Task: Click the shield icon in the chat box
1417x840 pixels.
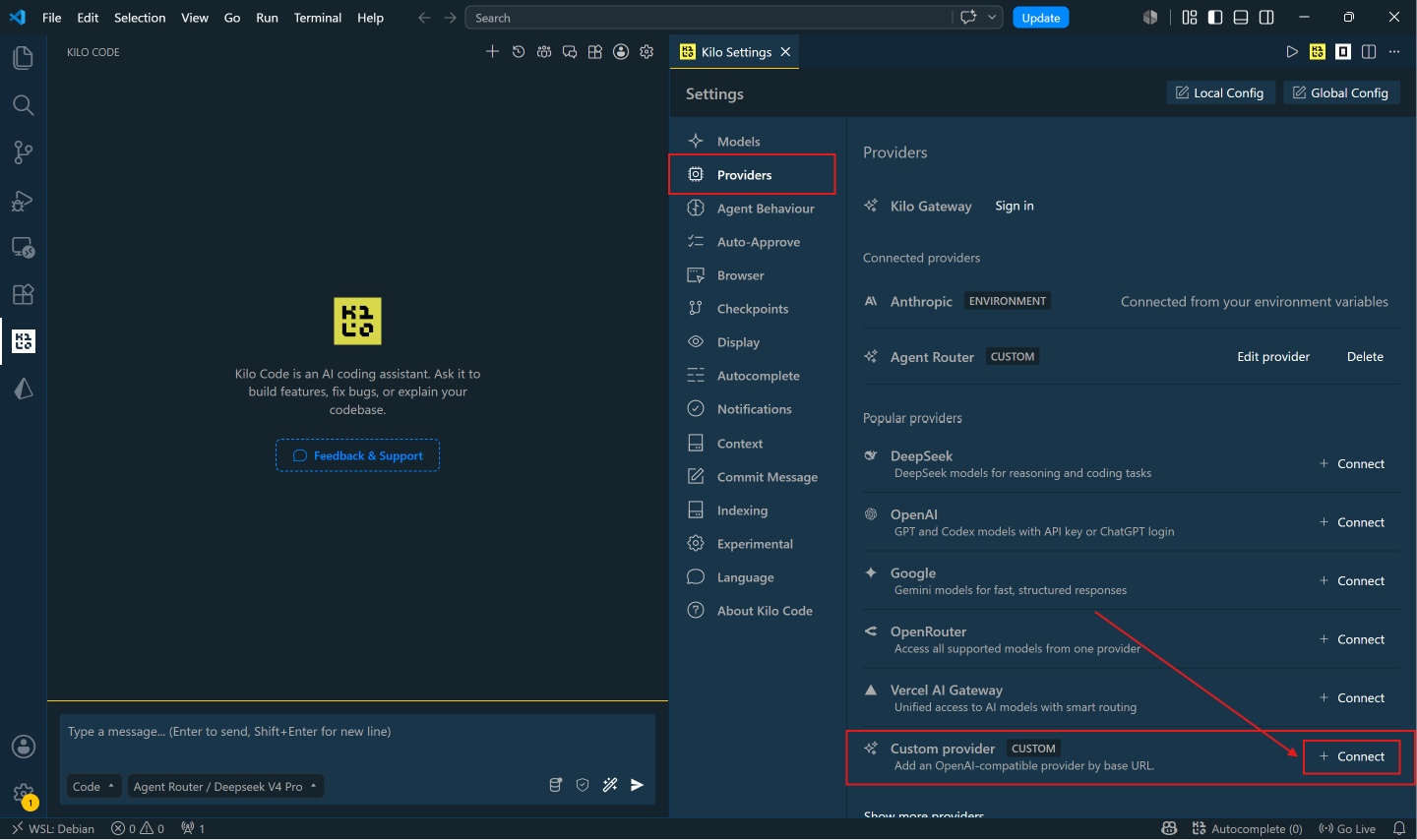Action: [583, 785]
